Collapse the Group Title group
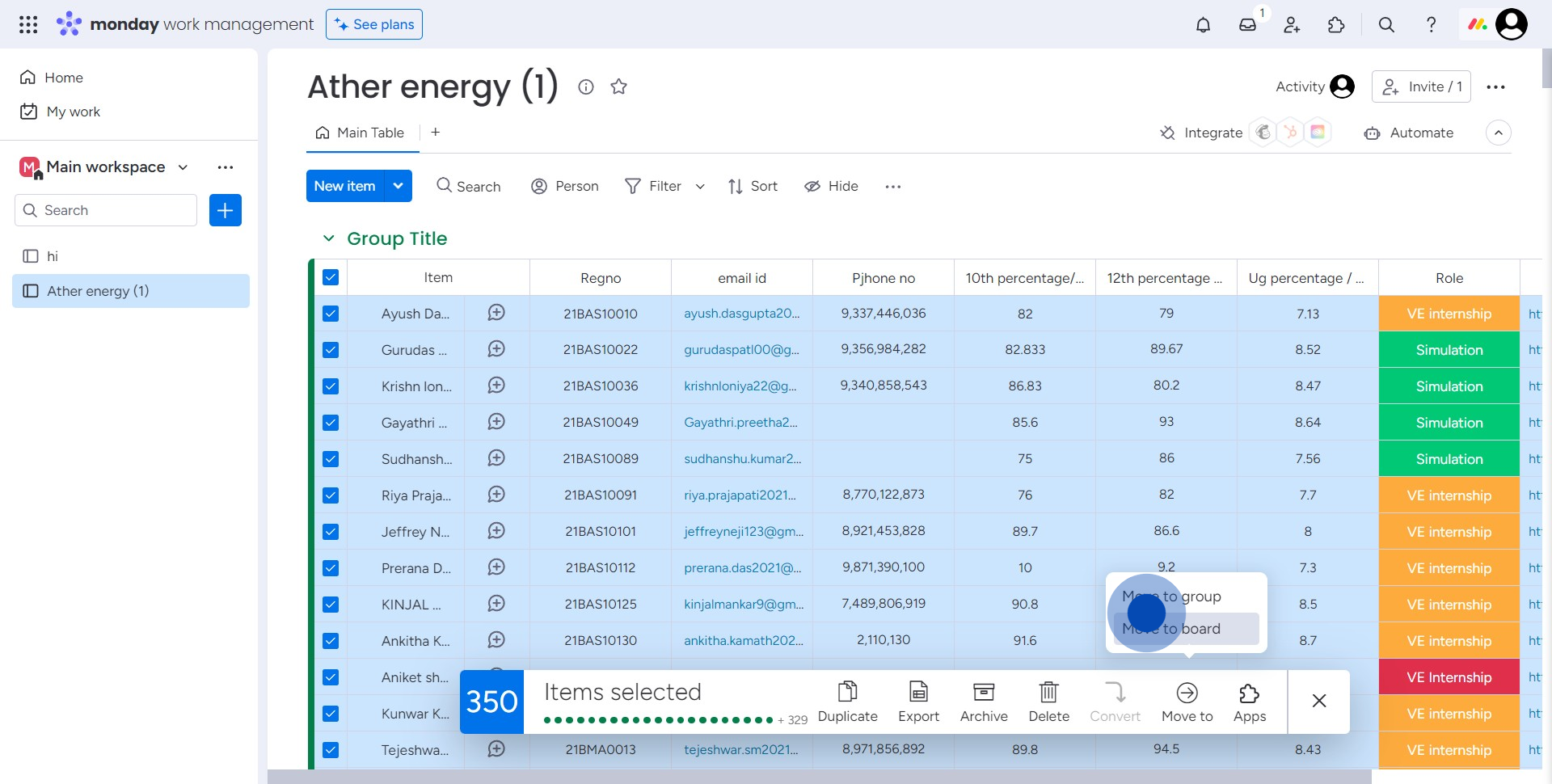Viewport: 1552px width, 784px height. pyautogui.click(x=328, y=238)
